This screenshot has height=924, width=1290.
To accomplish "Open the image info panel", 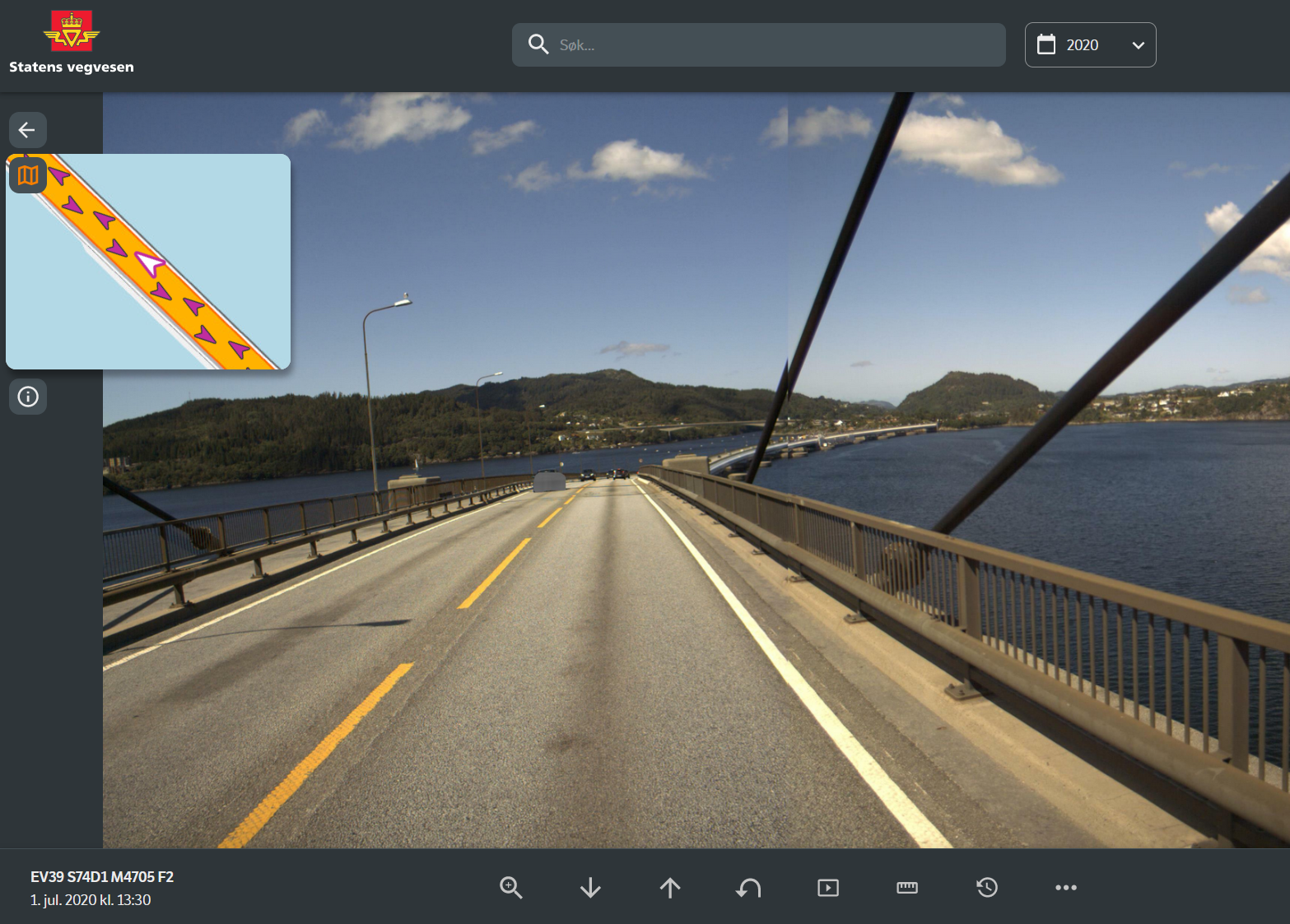I will (28, 397).
